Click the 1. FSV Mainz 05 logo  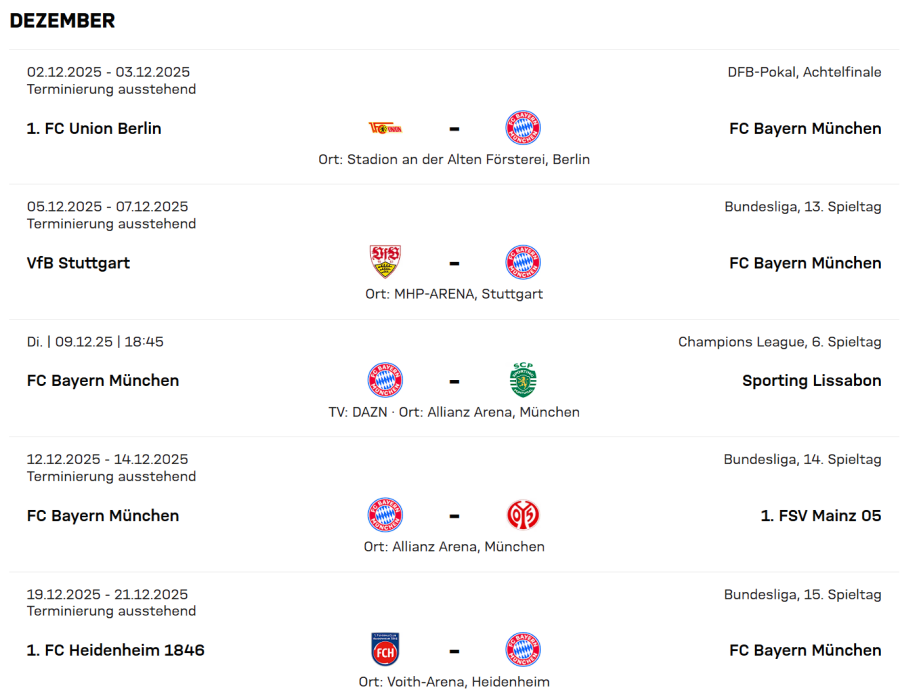click(x=523, y=515)
